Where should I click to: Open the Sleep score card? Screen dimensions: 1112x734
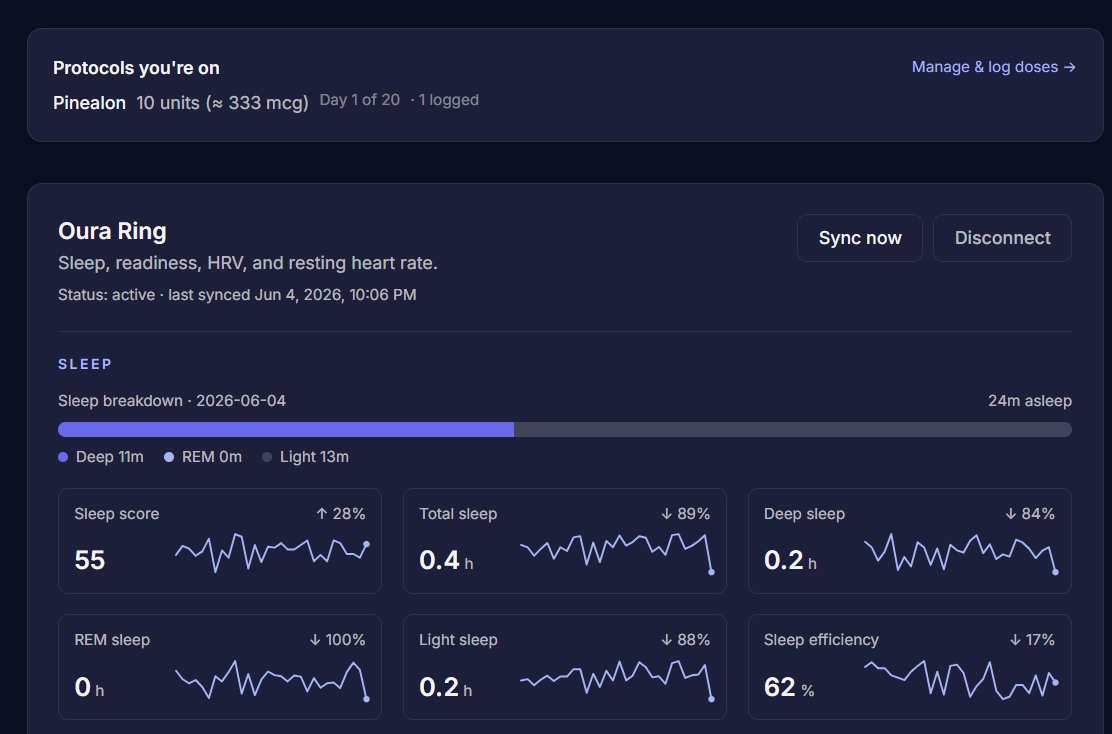tap(220, 540)
